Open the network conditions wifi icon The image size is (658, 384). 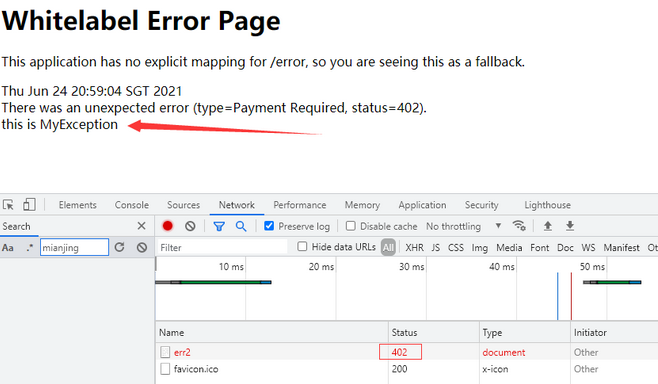[x=519, y=226]
